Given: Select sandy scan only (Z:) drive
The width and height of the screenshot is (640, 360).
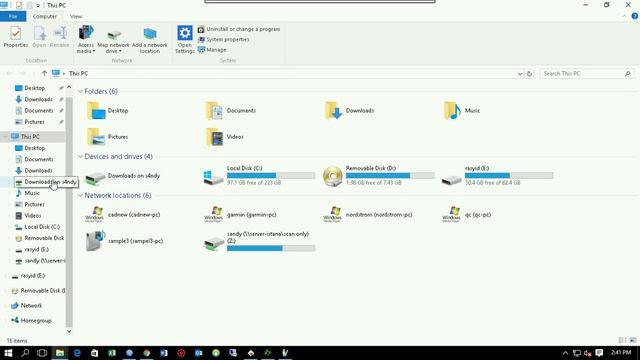Looking at the screenshot, I should pos(259,241).
